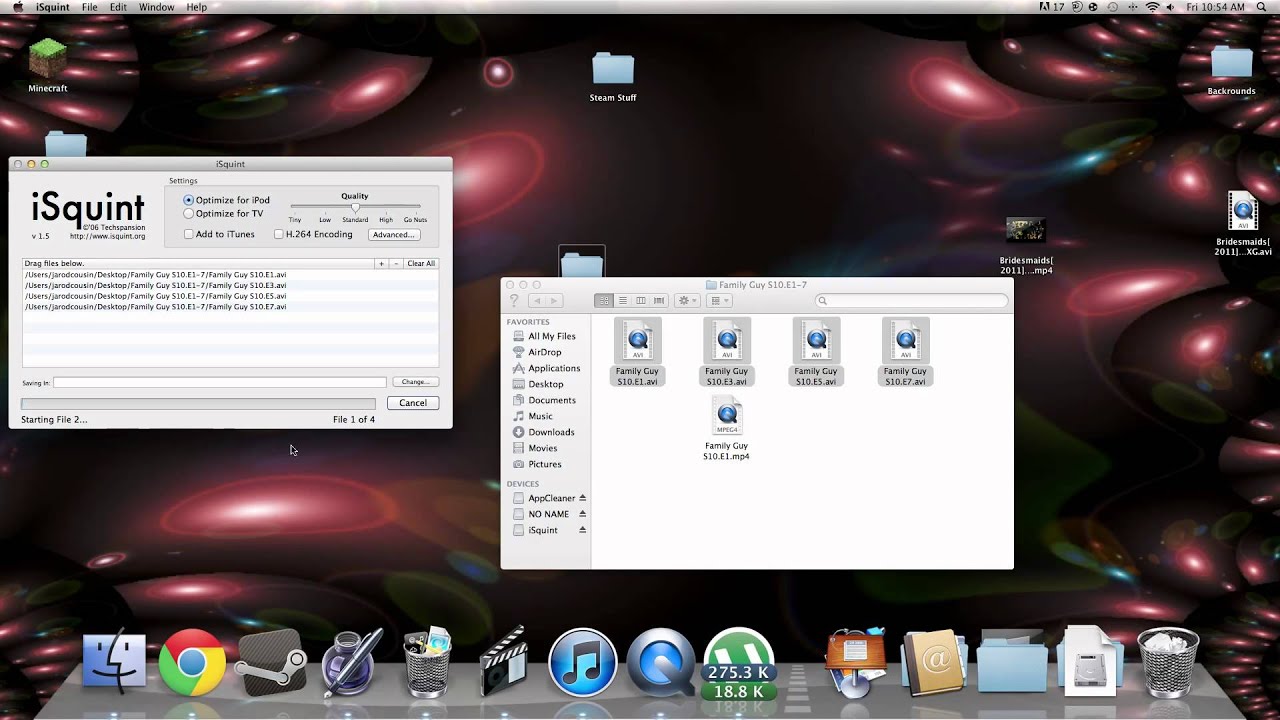Switch Finder to Cover Flow view
Viewport: 1280px width, 720px height.
(659, 300)
